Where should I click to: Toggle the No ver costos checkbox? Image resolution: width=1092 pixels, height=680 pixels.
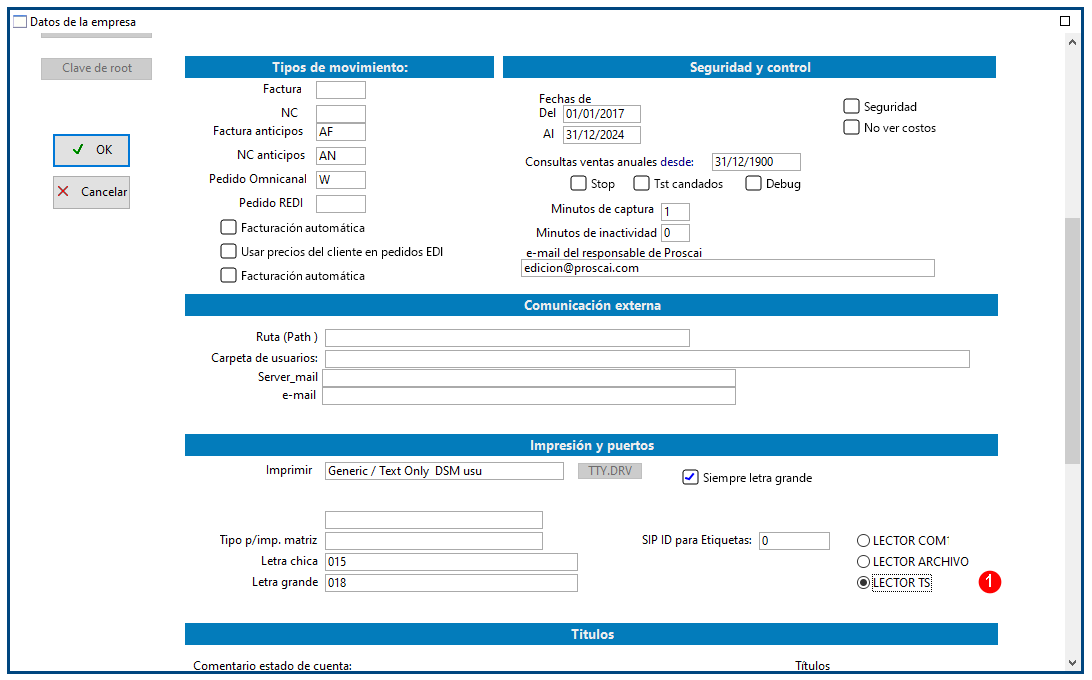click(851, 128)
